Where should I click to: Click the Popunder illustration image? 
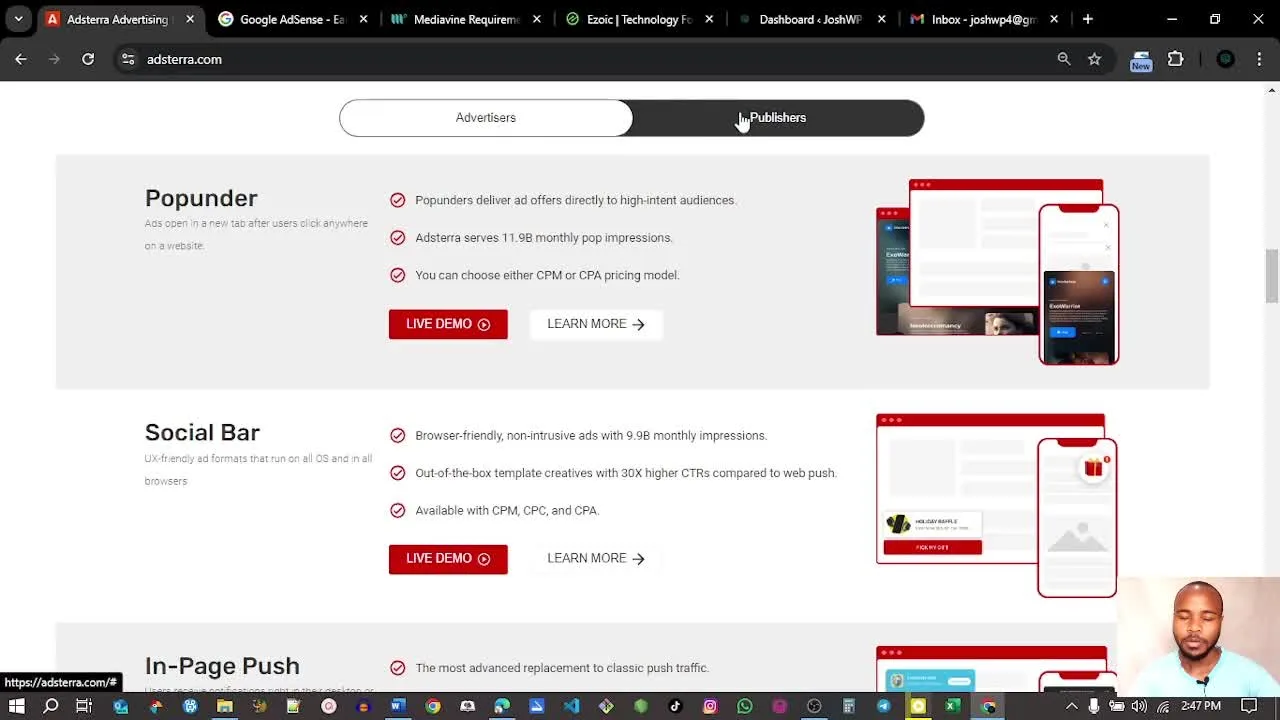998,272
